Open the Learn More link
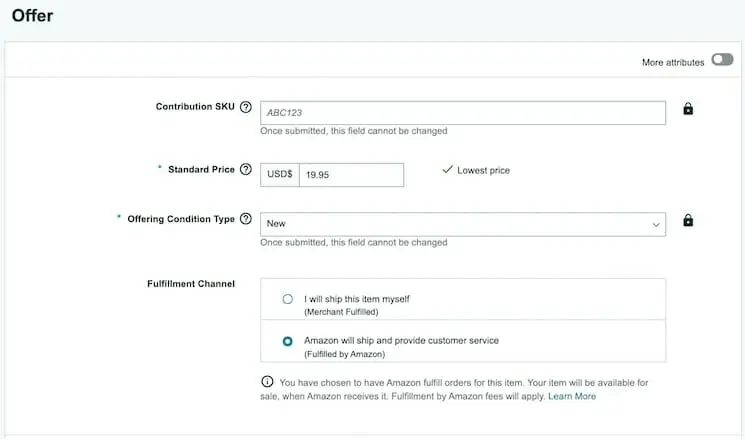 click(572, 396)
